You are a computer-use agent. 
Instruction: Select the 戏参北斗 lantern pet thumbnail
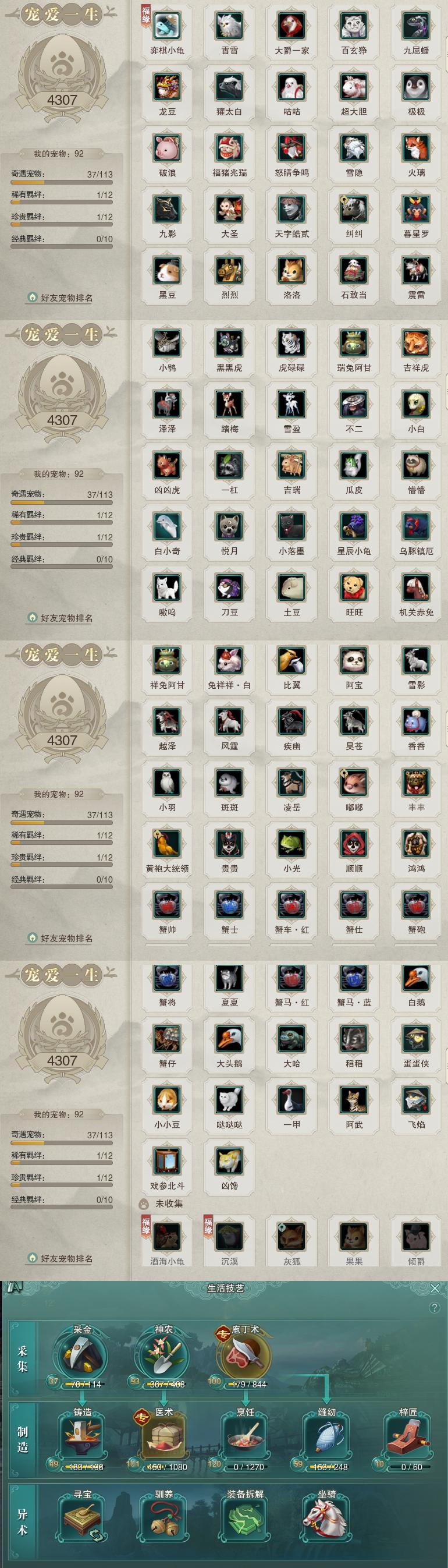pyautogui.click(x=167, y=1162)
